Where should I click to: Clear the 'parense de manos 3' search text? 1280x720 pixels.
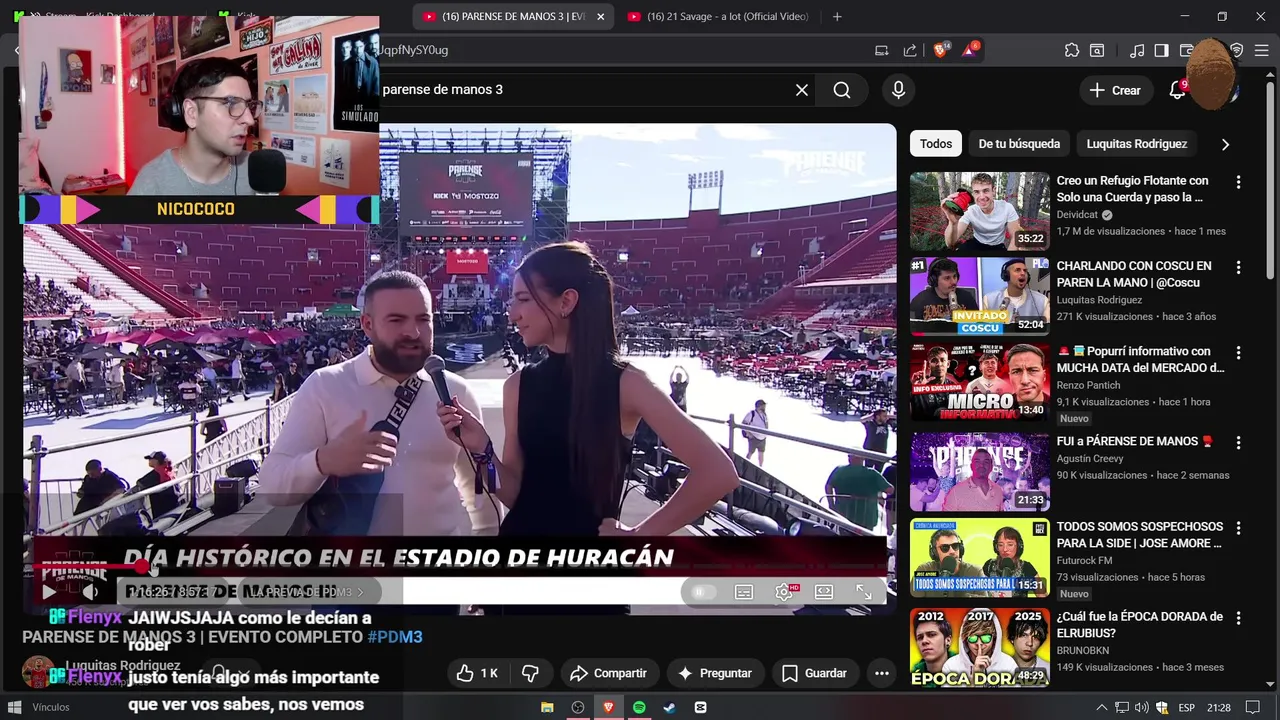click(x=802, y=90)
